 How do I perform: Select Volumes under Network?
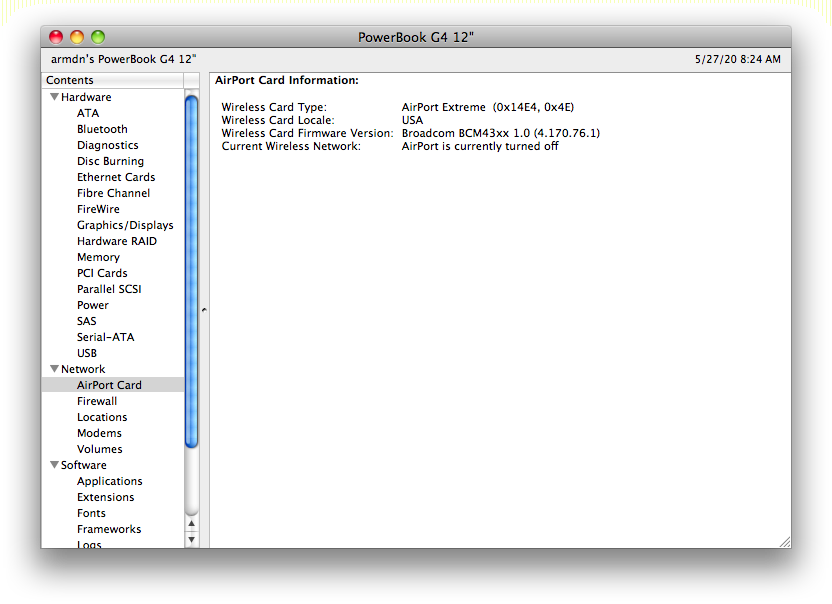[100, 449]
